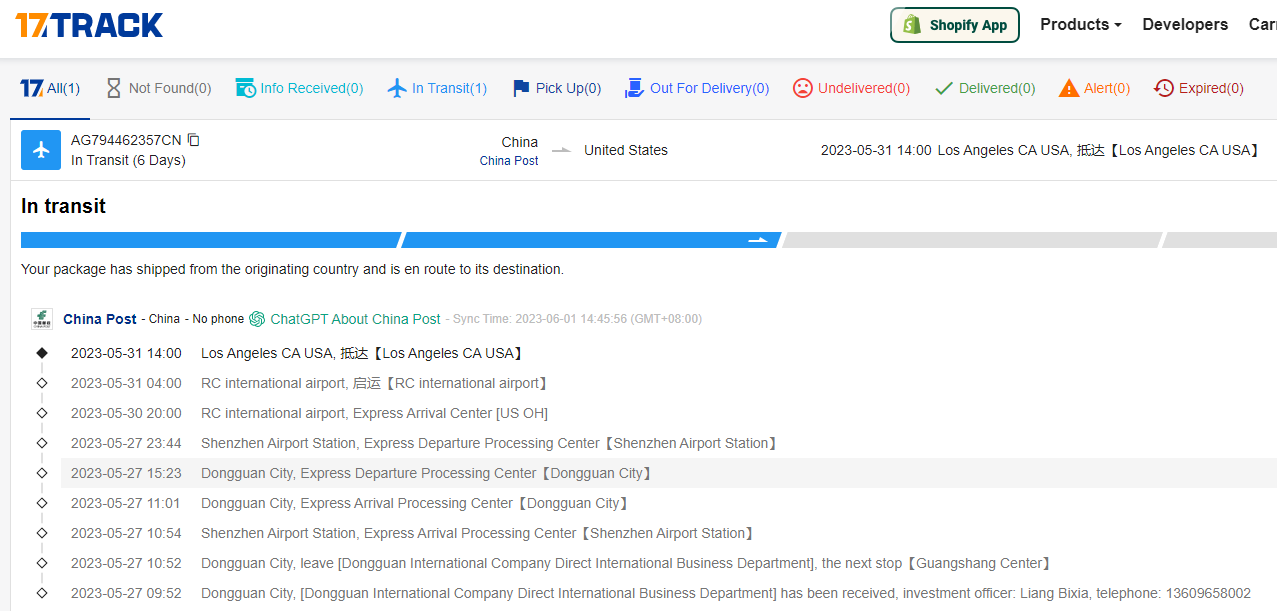Open the Shopify App button
The height and width of the screenshot is (611, 1277).
(x=954, y=25)
